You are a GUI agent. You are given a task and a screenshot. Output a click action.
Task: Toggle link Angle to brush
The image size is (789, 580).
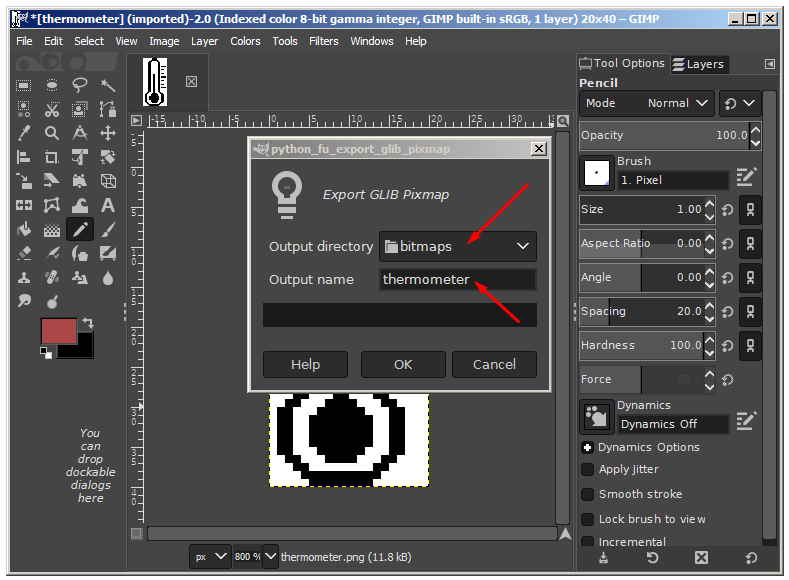[x=750, y=278]
